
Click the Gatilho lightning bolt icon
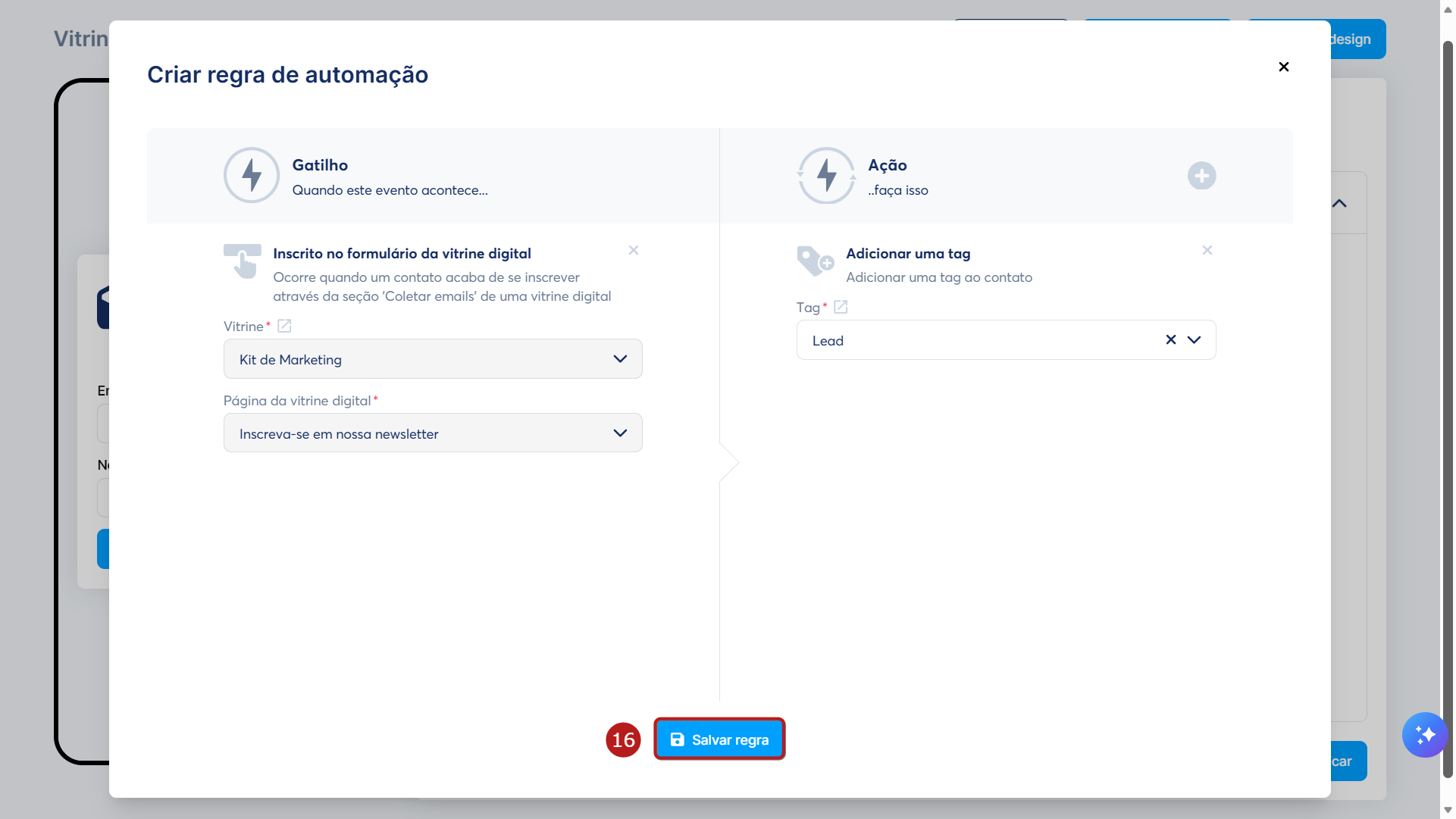[252, 176]
